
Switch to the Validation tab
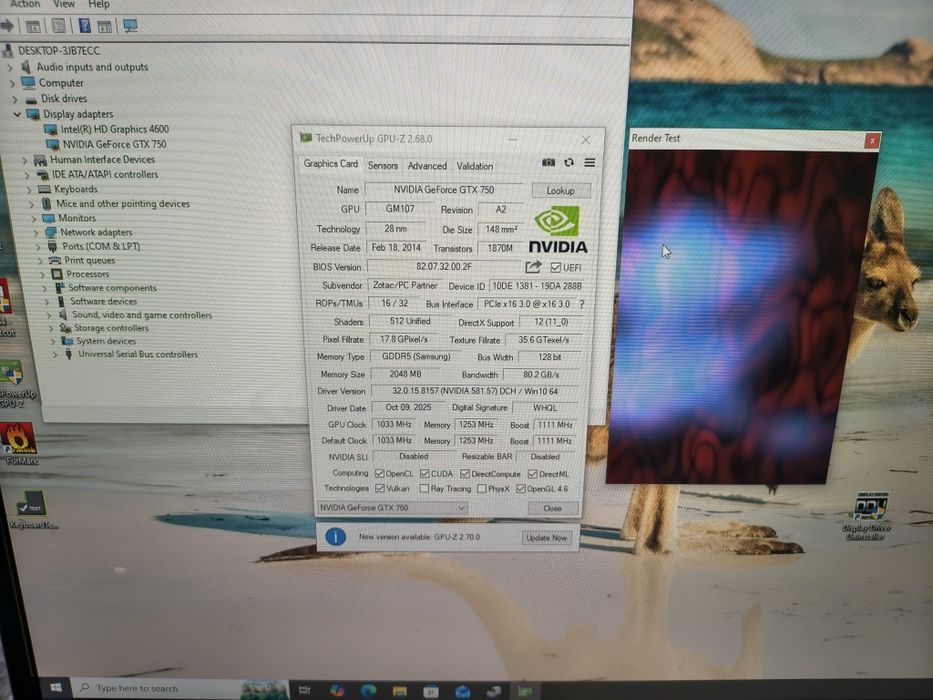[x=474, y=166]
